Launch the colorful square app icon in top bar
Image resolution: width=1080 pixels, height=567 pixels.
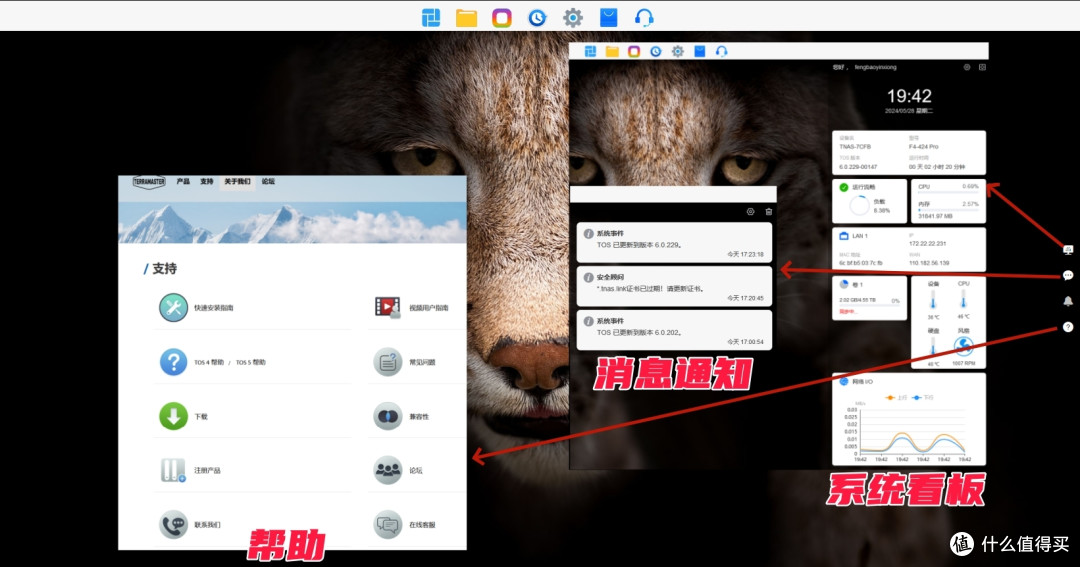pos(502,17)
